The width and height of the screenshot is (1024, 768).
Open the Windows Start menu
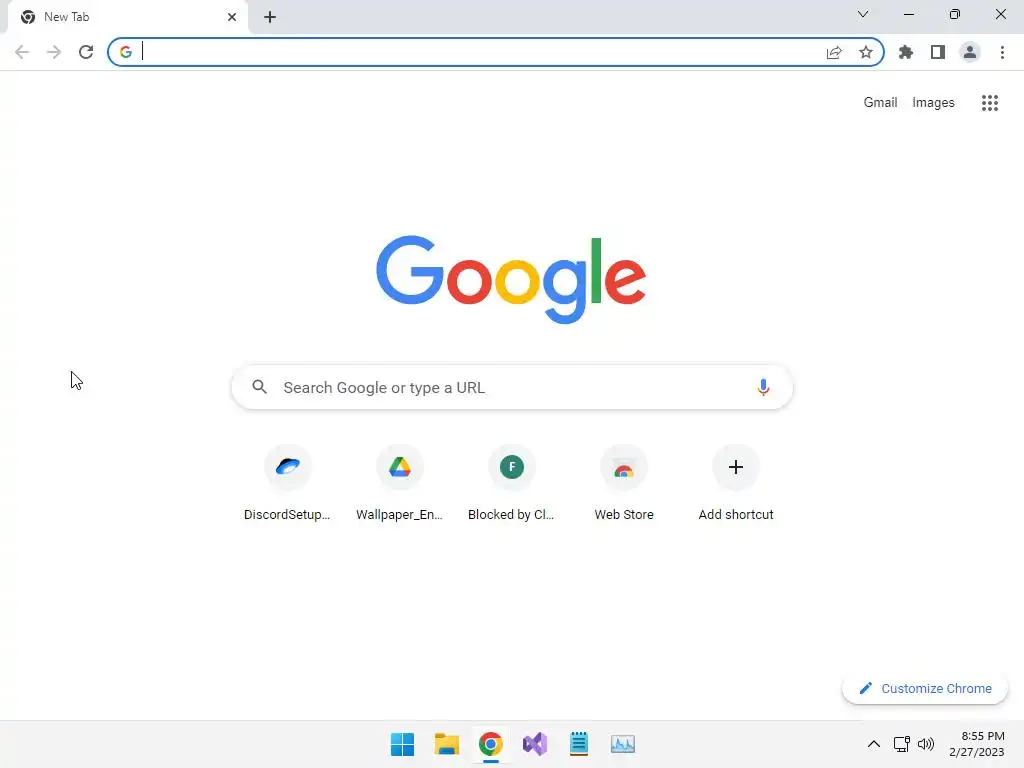(402, 744)
